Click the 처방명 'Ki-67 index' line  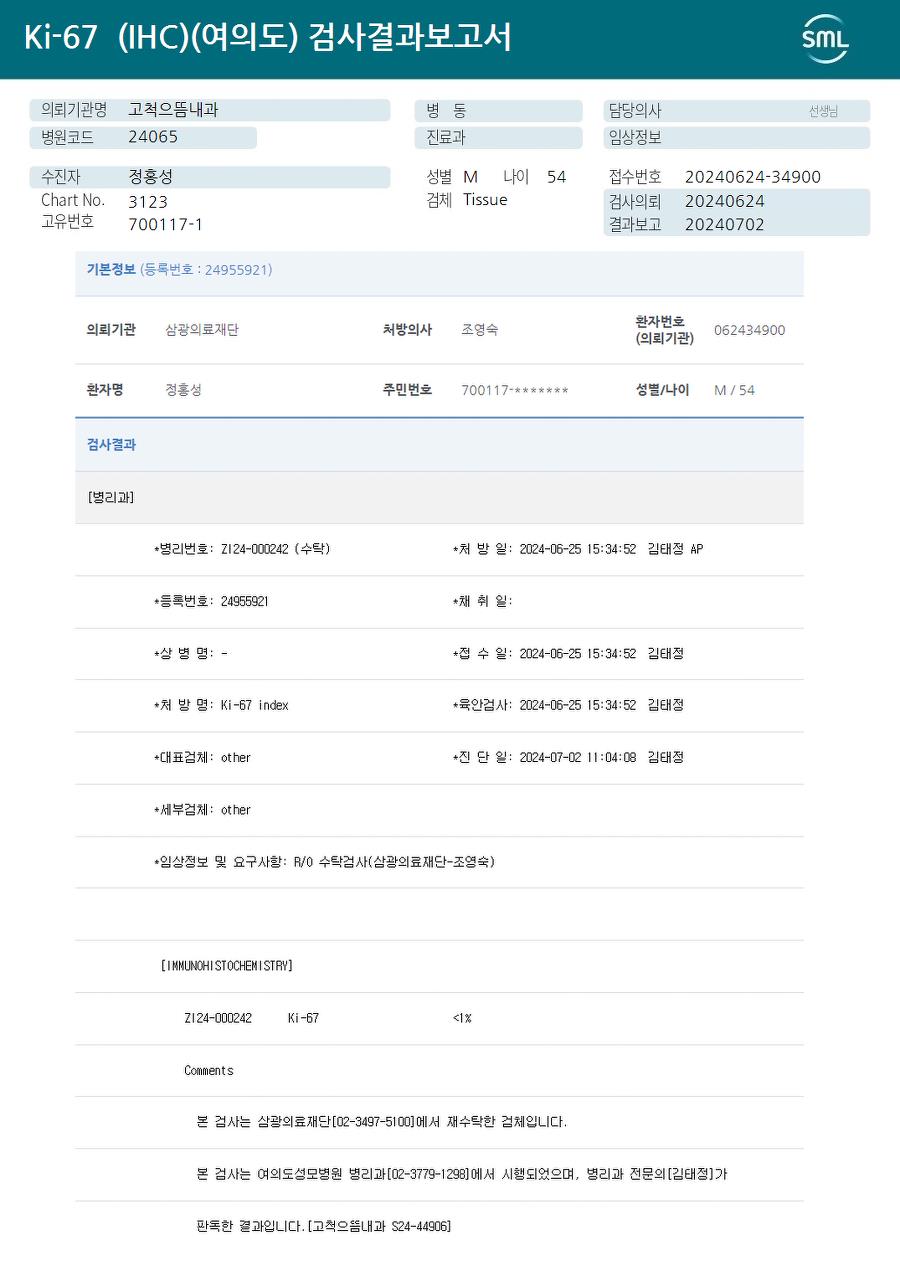pyautogui.click(x=220, y=705)
